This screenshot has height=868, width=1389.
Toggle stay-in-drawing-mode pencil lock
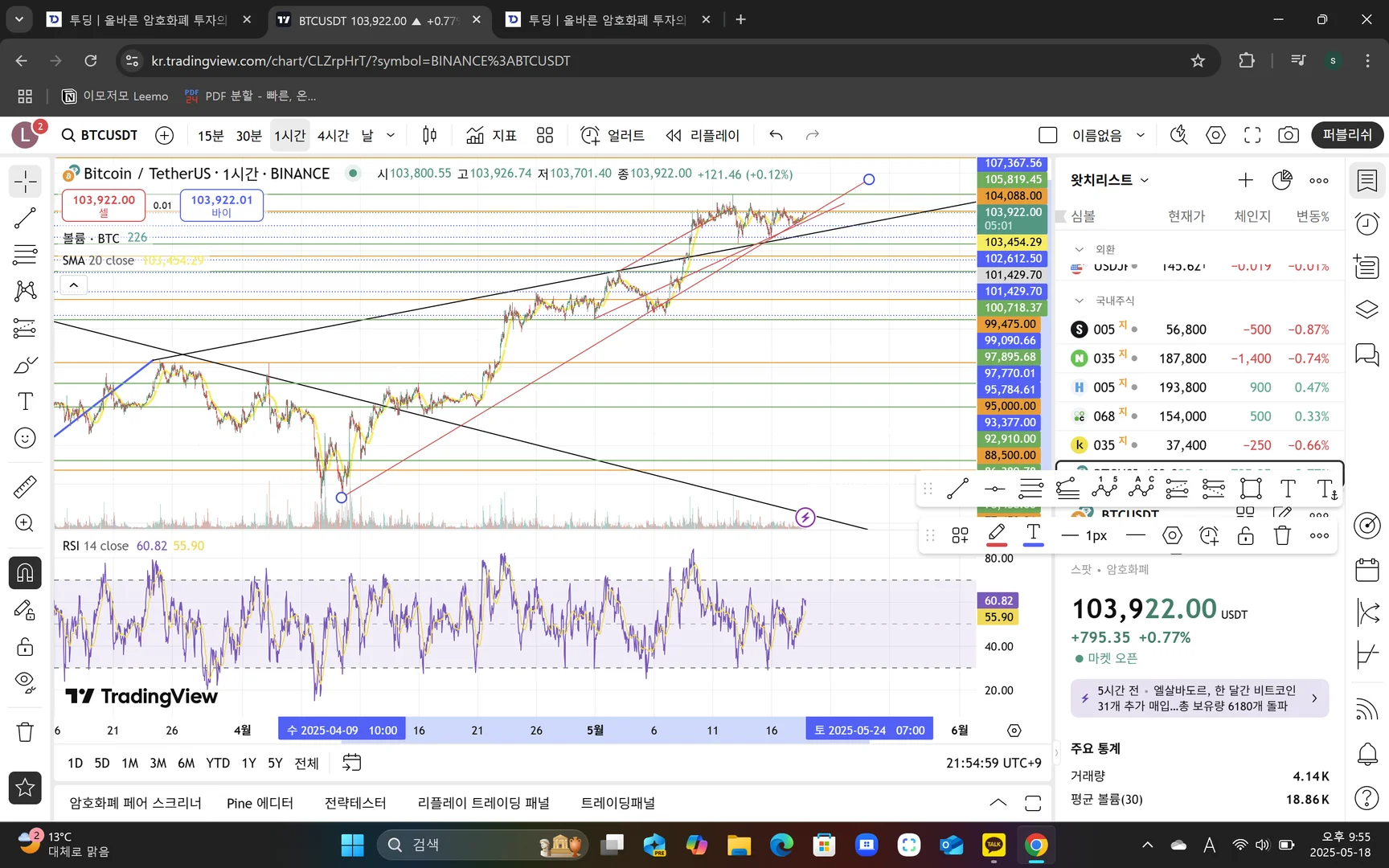click(25, 610)
